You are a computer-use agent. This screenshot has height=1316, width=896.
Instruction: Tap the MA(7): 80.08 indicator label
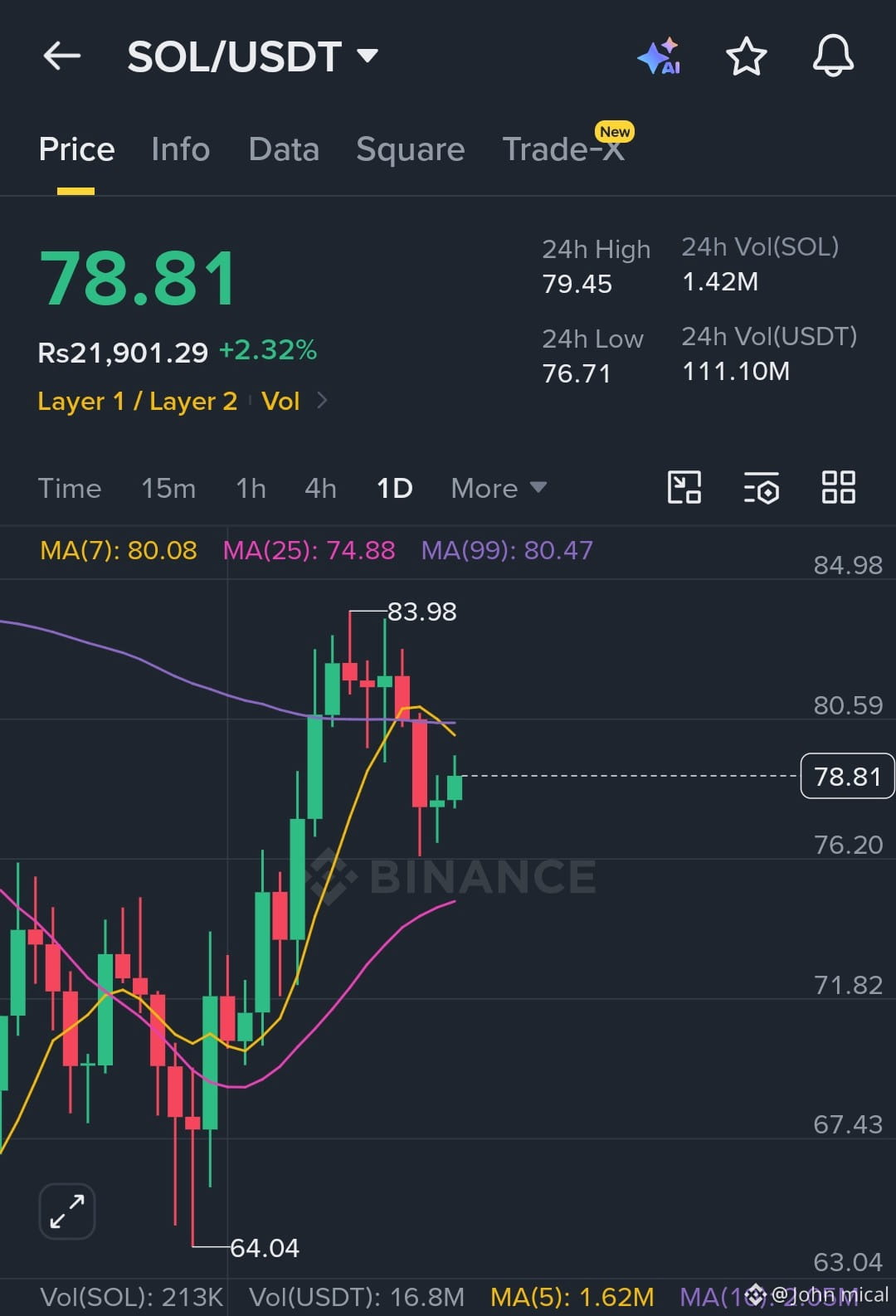pyautogui.click(x=119, y=550)
